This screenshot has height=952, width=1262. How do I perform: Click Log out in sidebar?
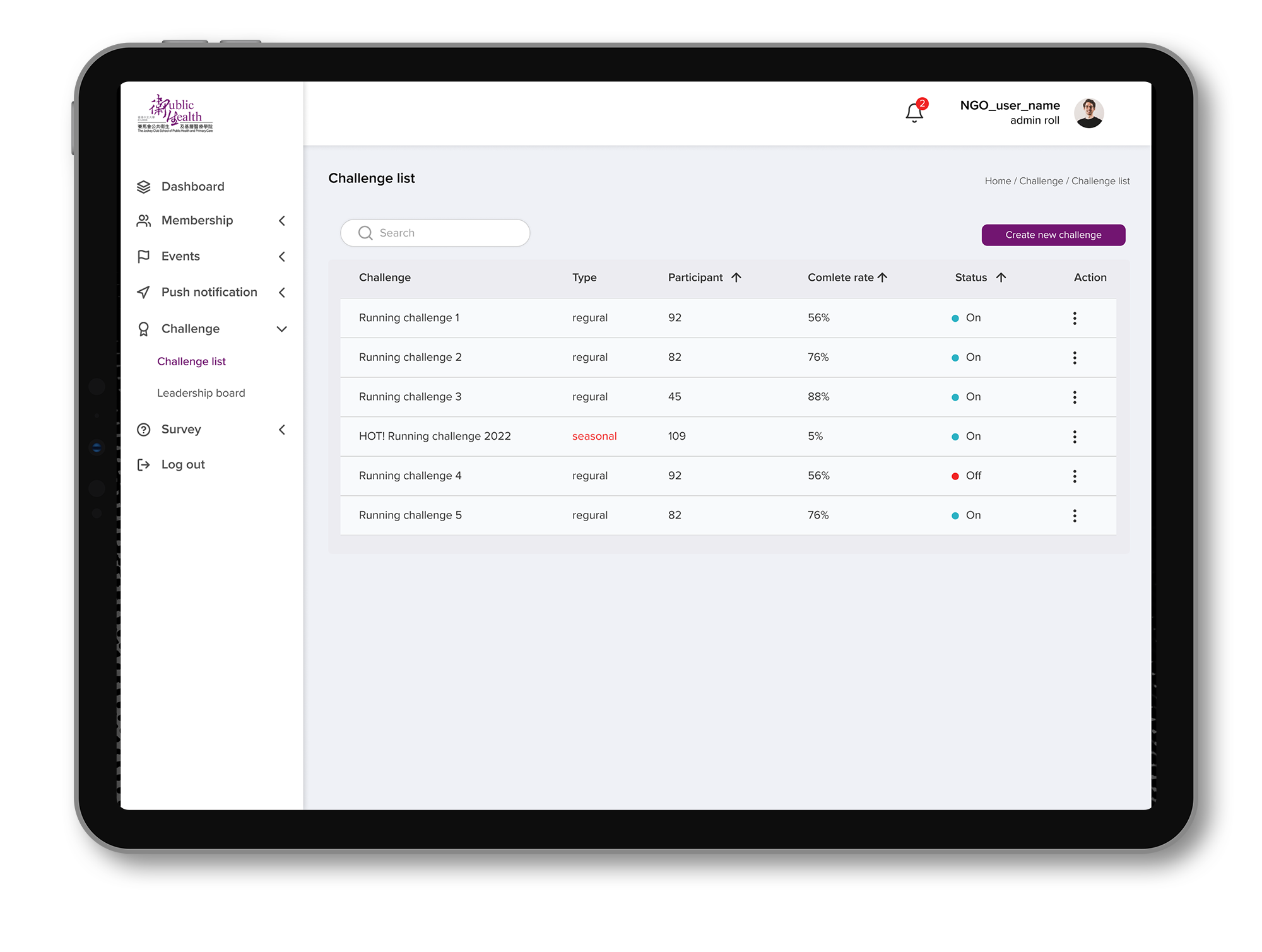(182, 465)
